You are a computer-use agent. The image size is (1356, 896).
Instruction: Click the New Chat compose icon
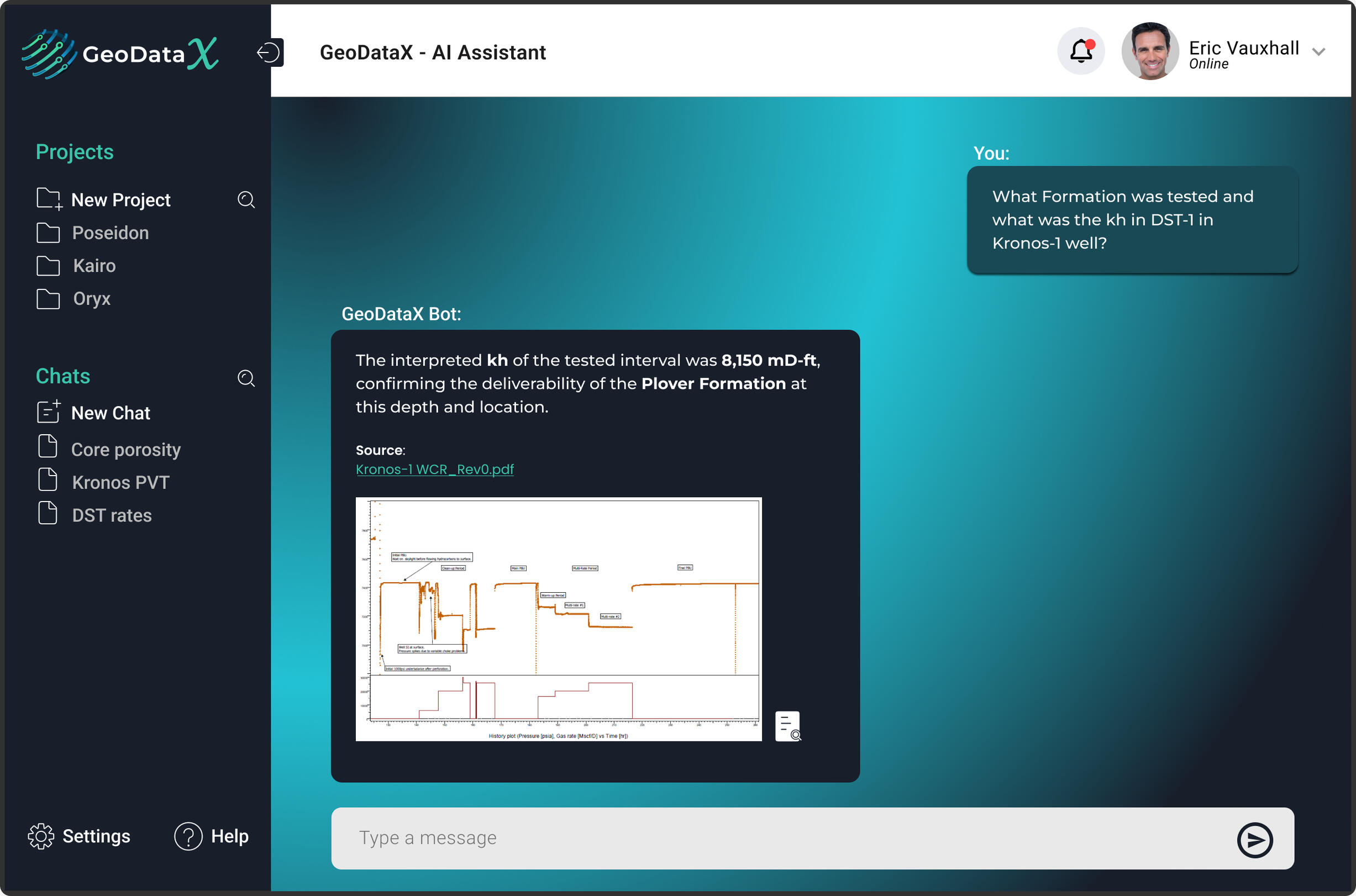click(49, 412)
